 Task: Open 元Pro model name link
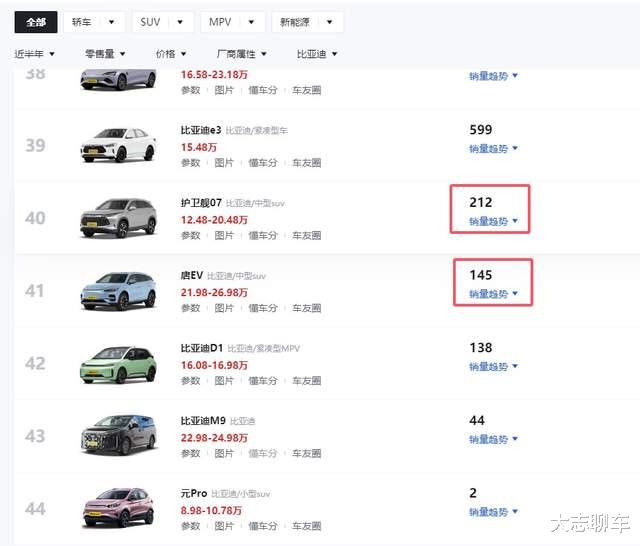(194, 494)
